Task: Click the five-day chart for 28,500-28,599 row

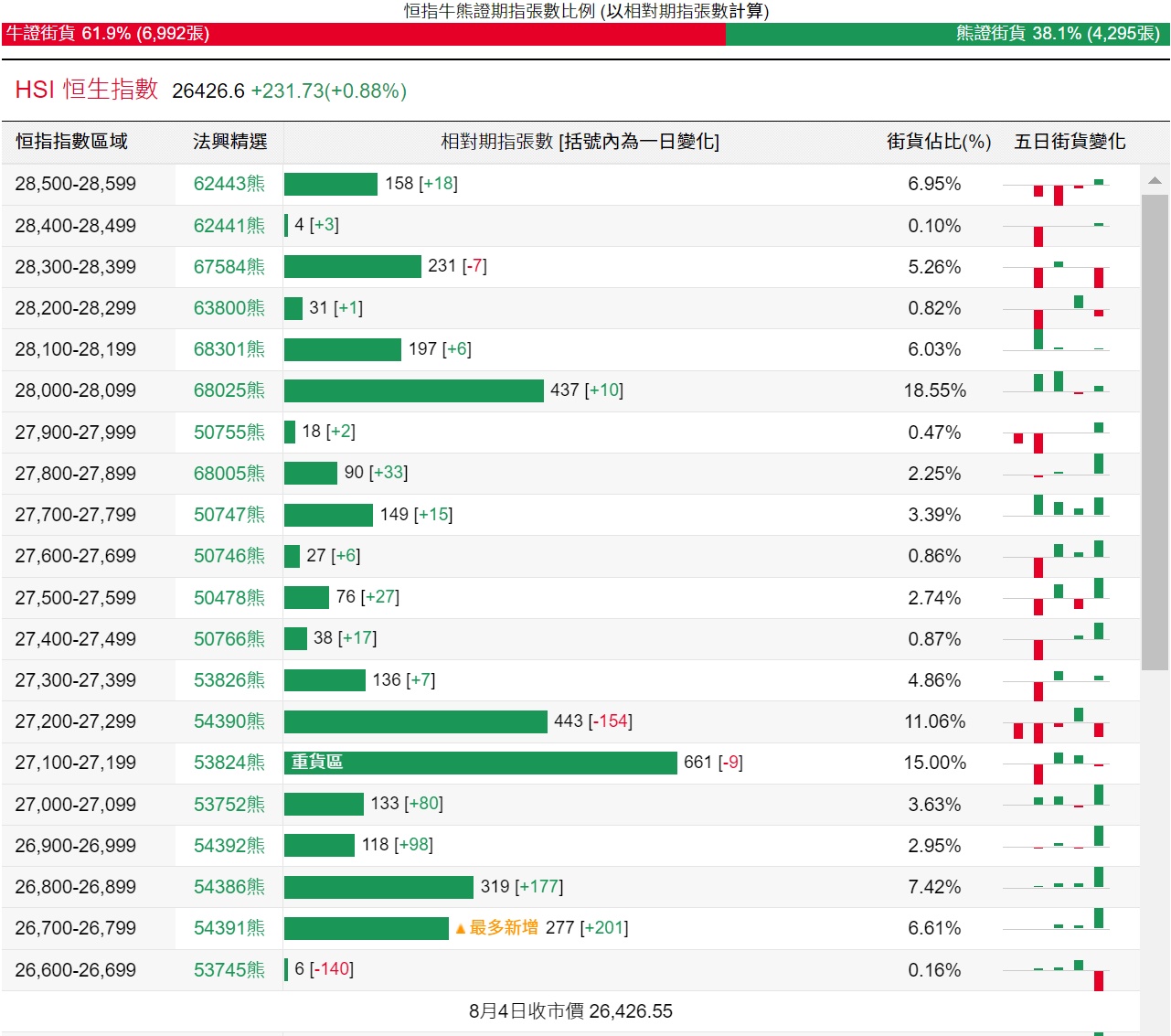Action: 1059,188
